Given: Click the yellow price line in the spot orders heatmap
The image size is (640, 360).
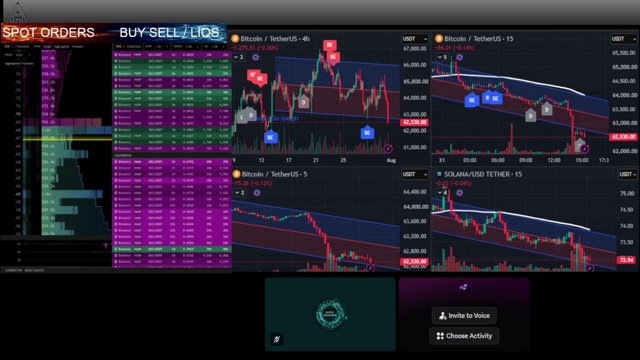Looking at the screenshot, I should (67, 140).
